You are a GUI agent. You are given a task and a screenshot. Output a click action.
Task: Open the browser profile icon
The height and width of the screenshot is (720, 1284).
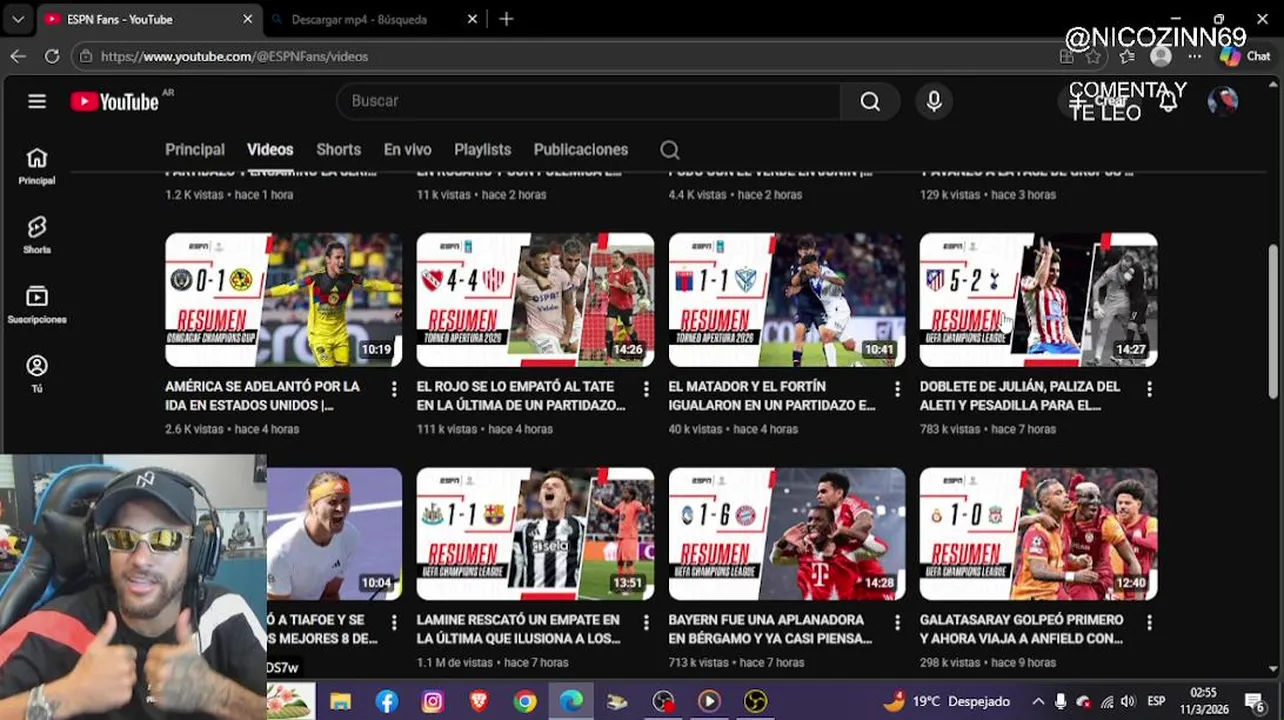pyautogui.click(x=1161, y=56)
